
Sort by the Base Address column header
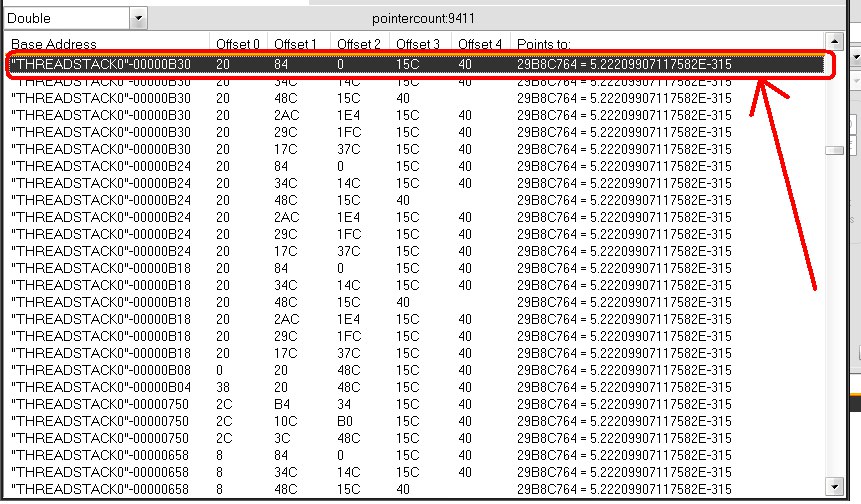coord(55,44)
